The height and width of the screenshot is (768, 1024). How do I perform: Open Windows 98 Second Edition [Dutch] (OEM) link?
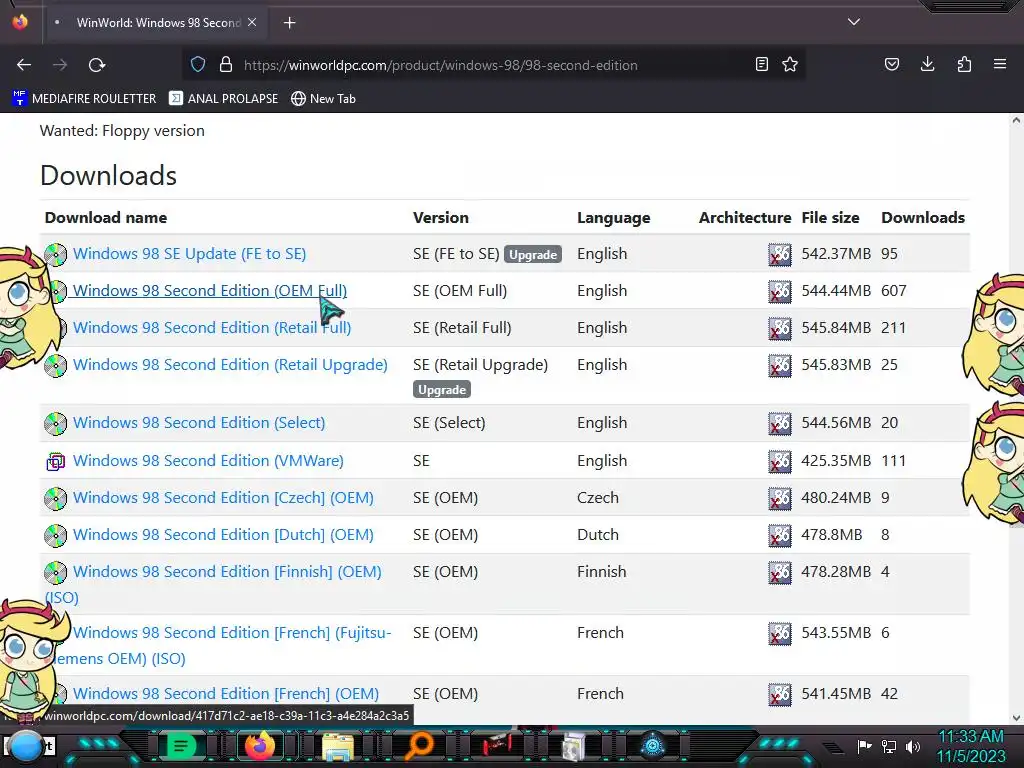tap(223, 534)
